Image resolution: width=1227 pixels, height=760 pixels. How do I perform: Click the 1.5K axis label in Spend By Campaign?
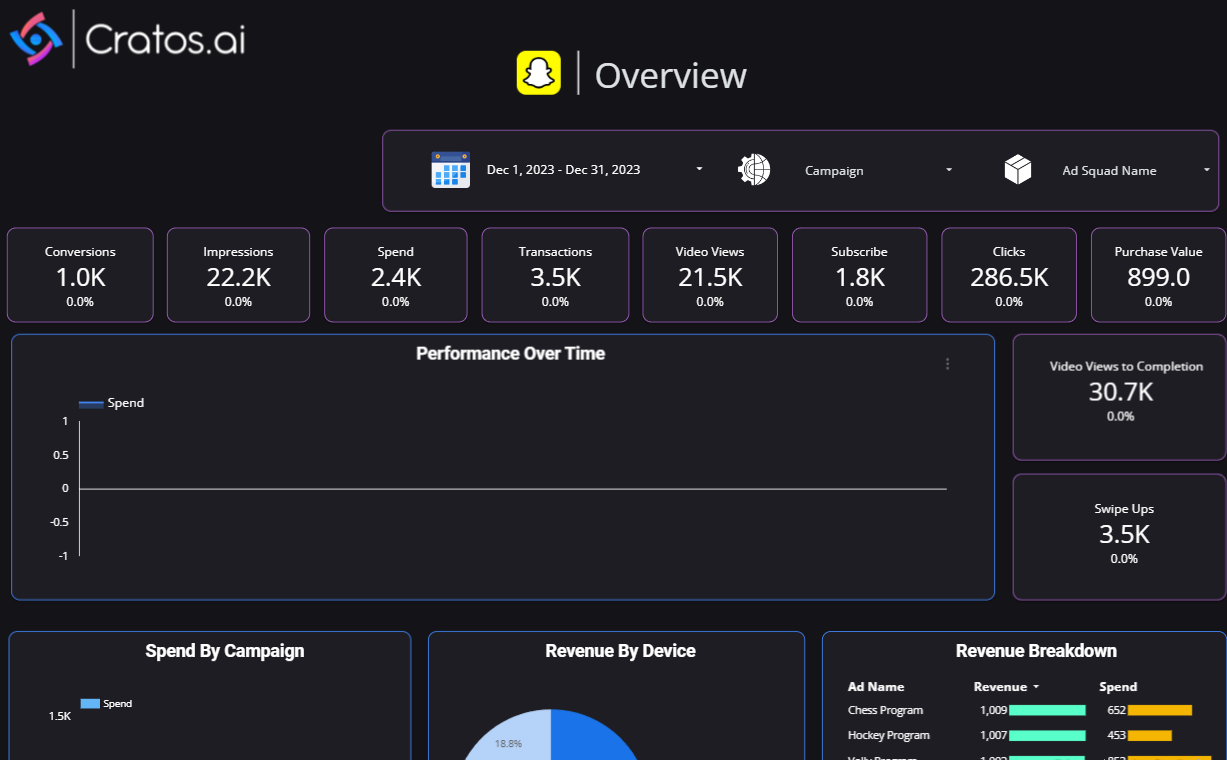point(60,716)
